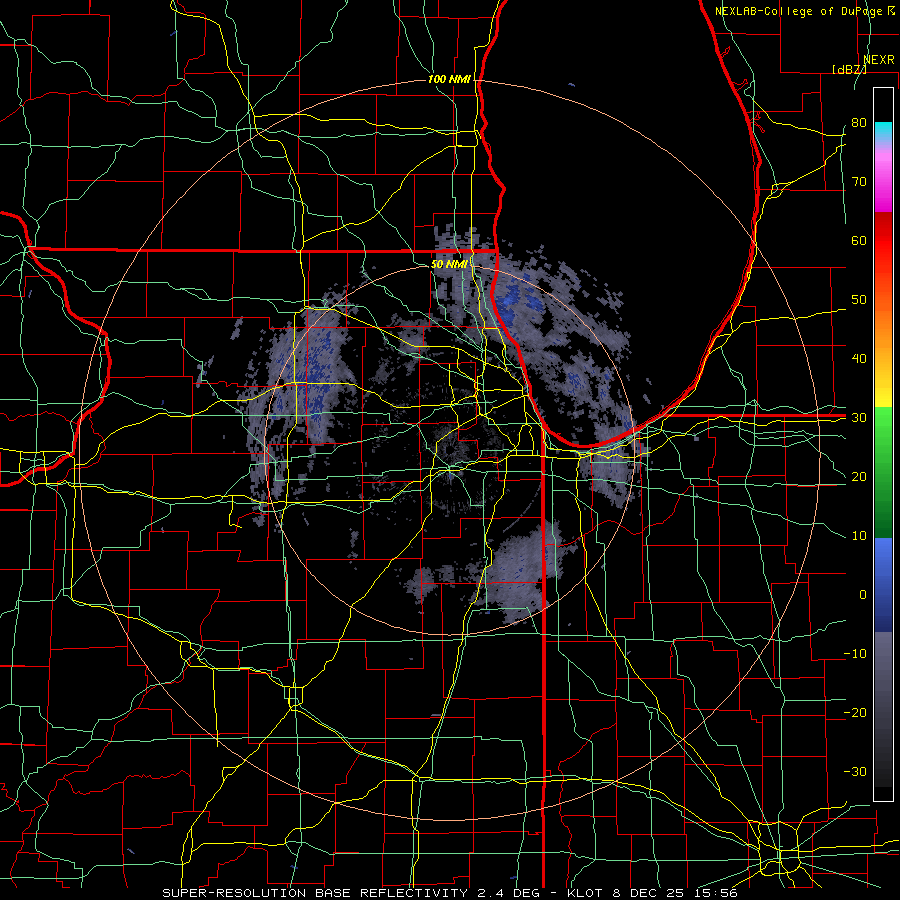Click the "20" dBZ scale value

pyautogui.click(x=859, y=477)
